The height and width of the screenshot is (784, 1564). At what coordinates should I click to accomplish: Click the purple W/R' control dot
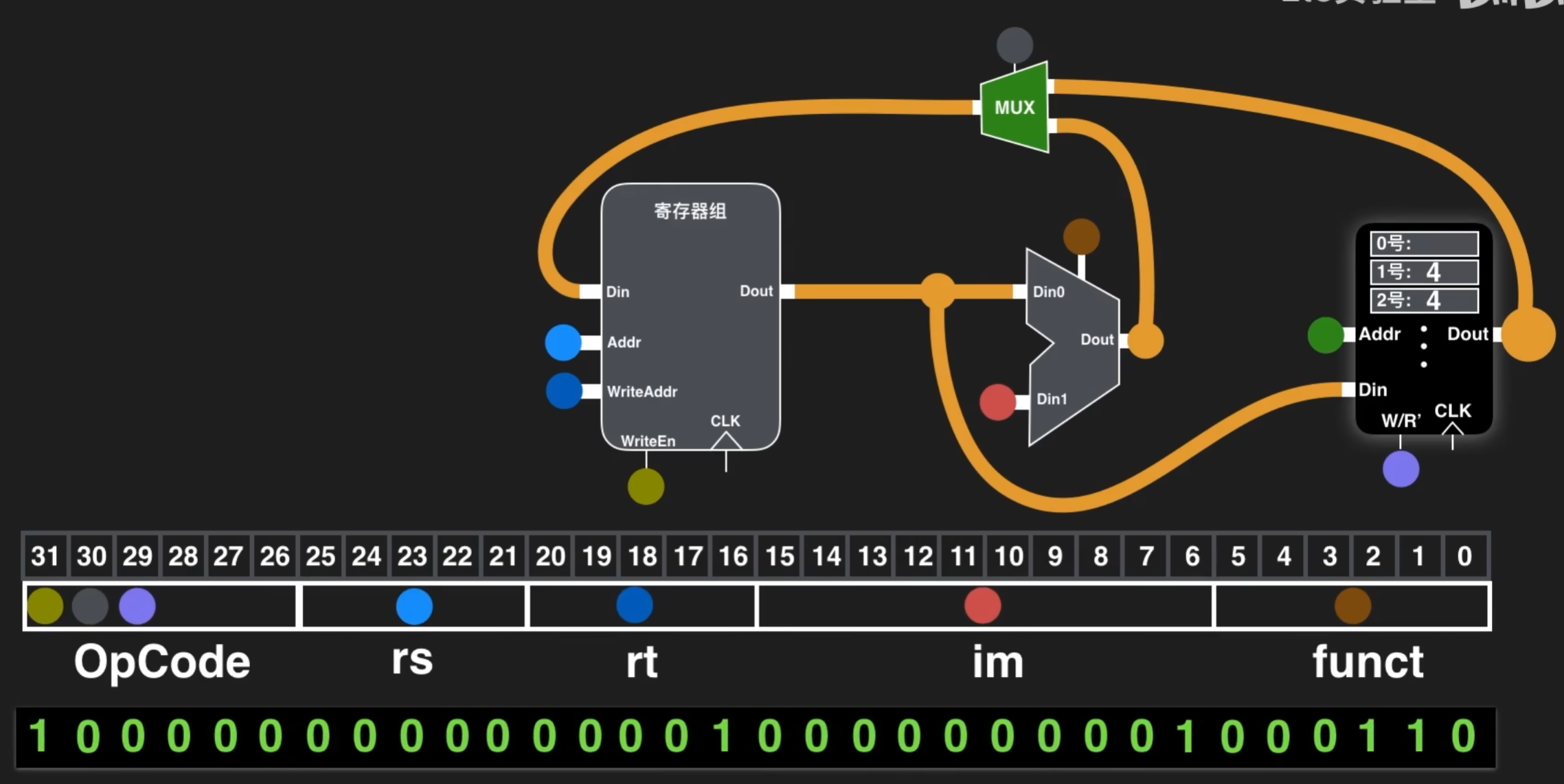pos(1401,469)
